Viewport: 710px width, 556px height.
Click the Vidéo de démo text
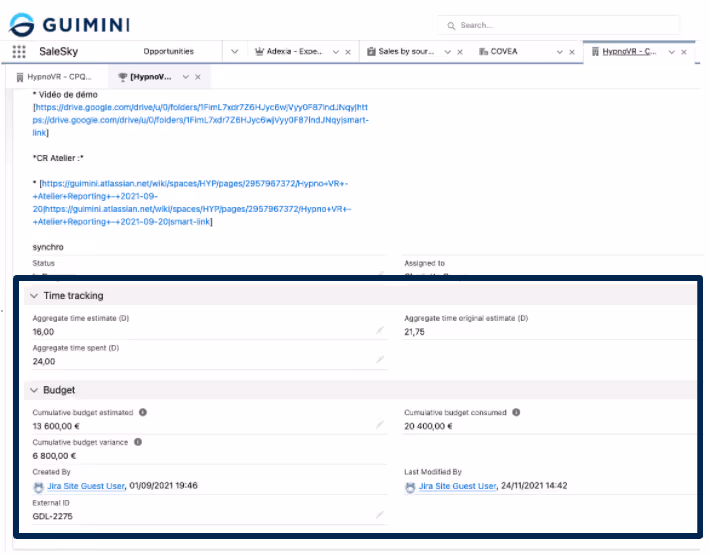tap(68, 95)
